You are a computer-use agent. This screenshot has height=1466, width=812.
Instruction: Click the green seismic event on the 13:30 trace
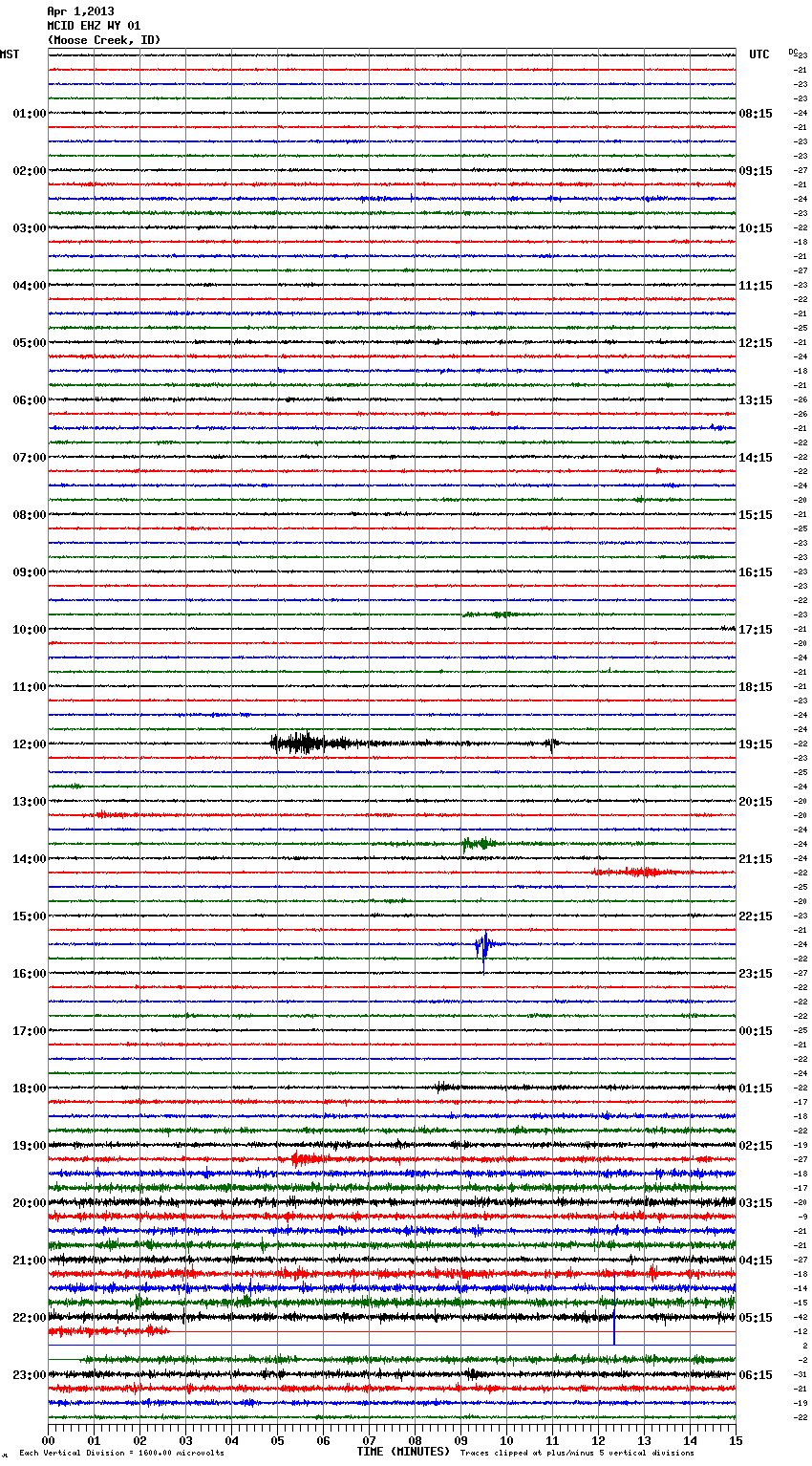pos(478,844)
